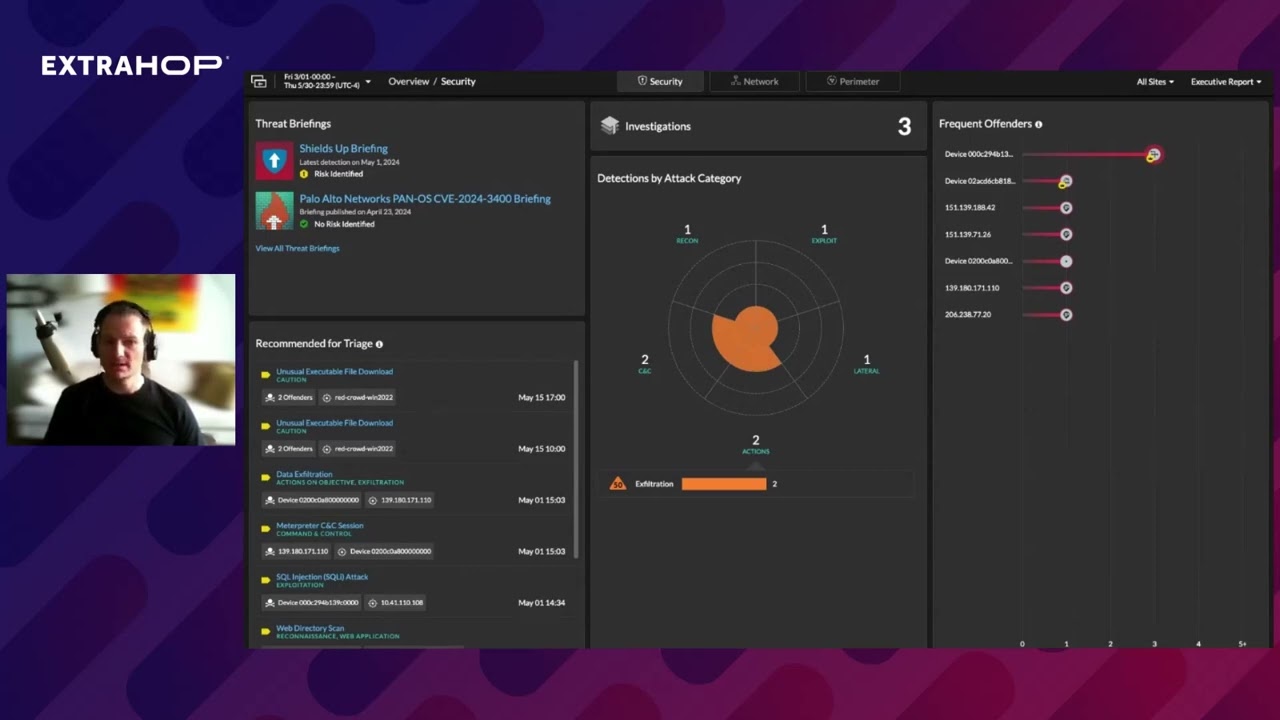
Task: Click the yellow tag icon beside SQL Injection Attack
Action: coord(266,581)
